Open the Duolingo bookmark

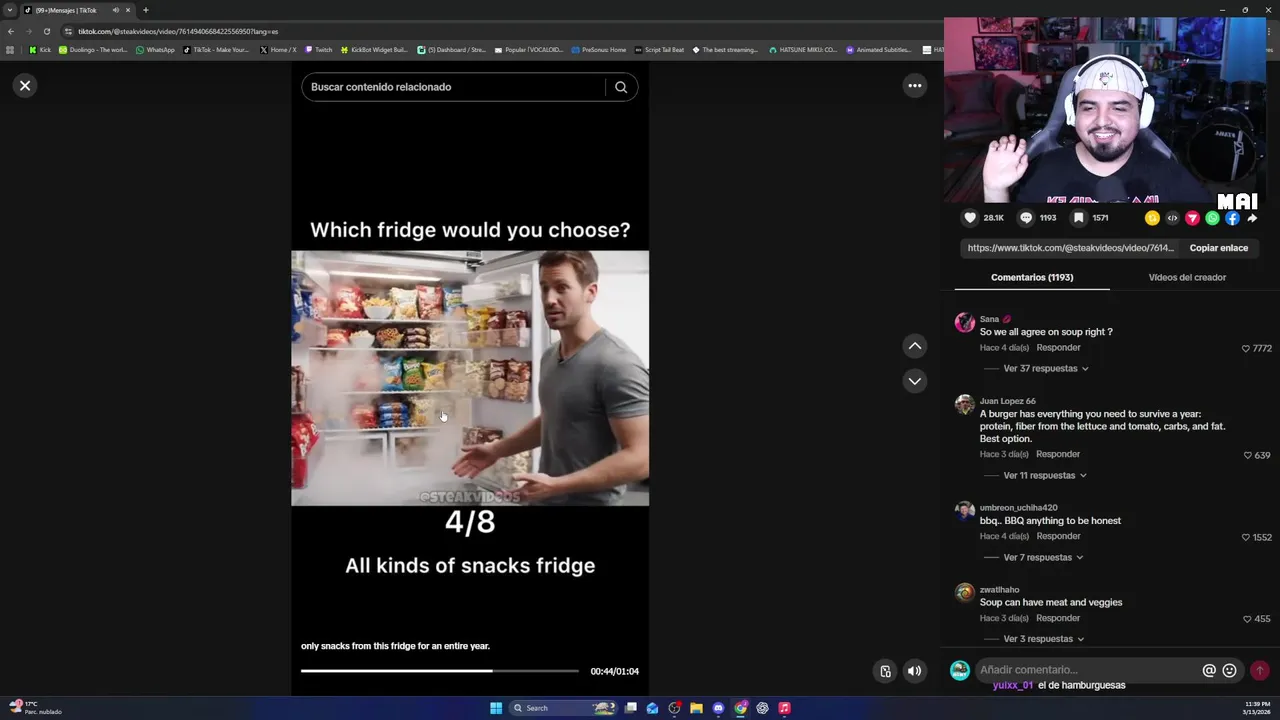coord(93,49)
